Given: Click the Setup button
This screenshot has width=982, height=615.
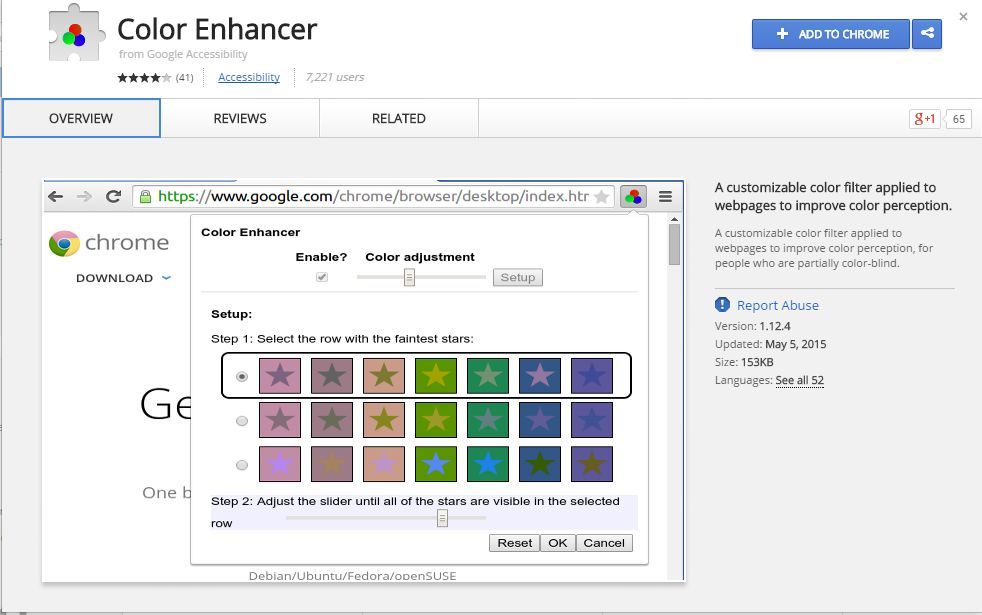Looking at the screenshot, I should 518,277.
